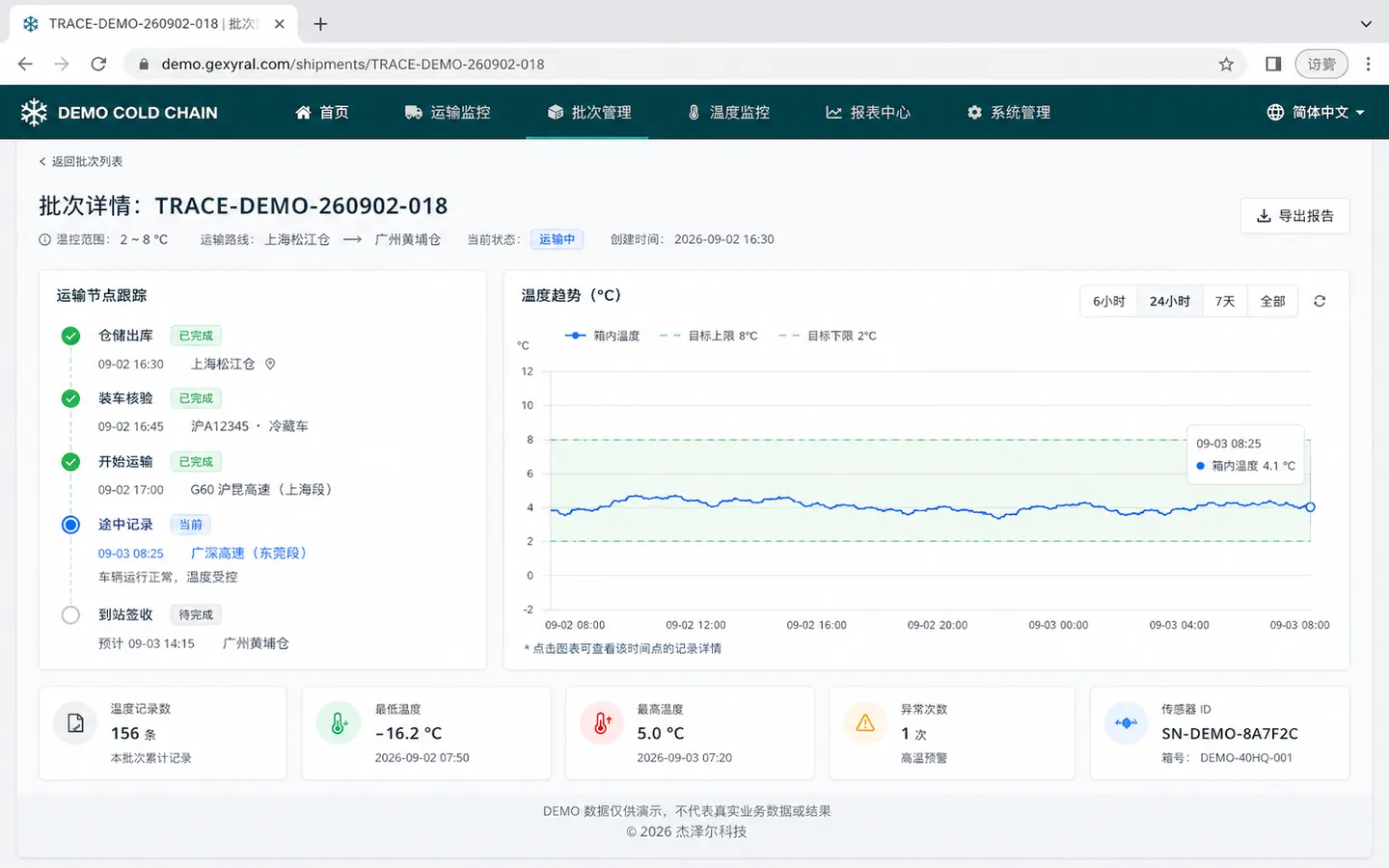
Task: Click the location pin beside 上海松江仓
Action: pos(270,364)
